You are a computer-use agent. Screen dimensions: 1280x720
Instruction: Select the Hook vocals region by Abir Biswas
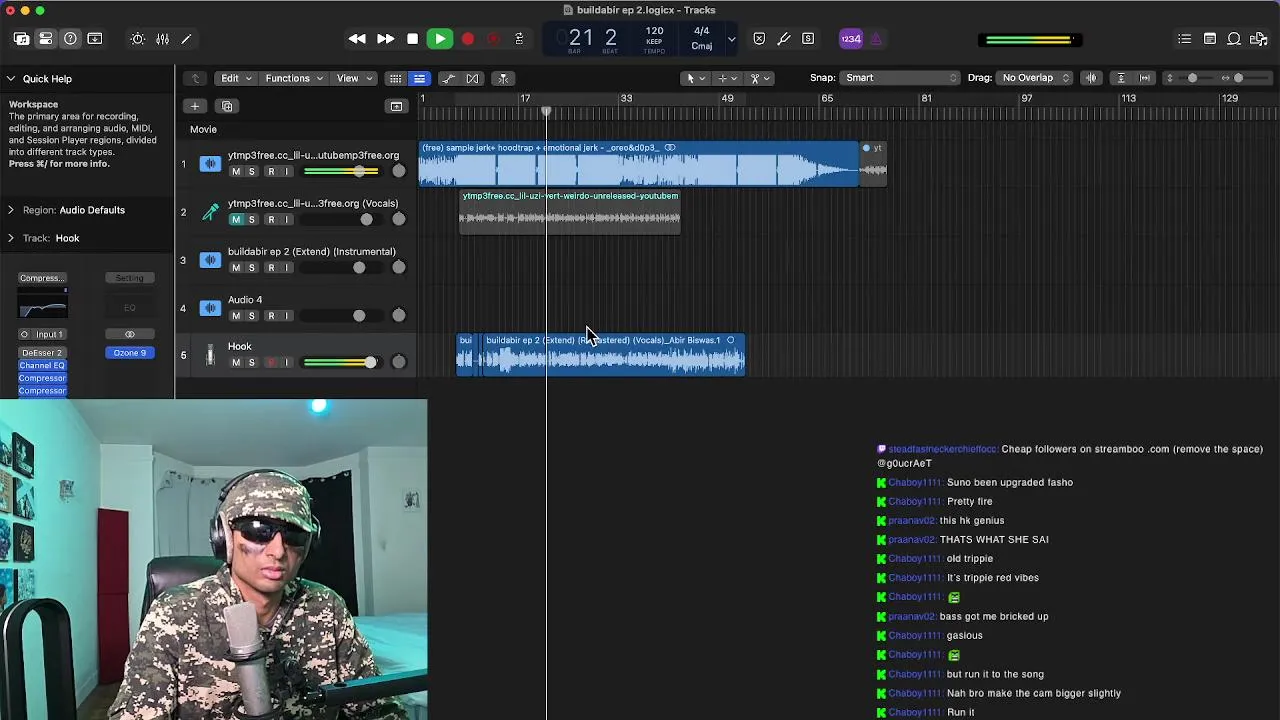click(614, 355)
